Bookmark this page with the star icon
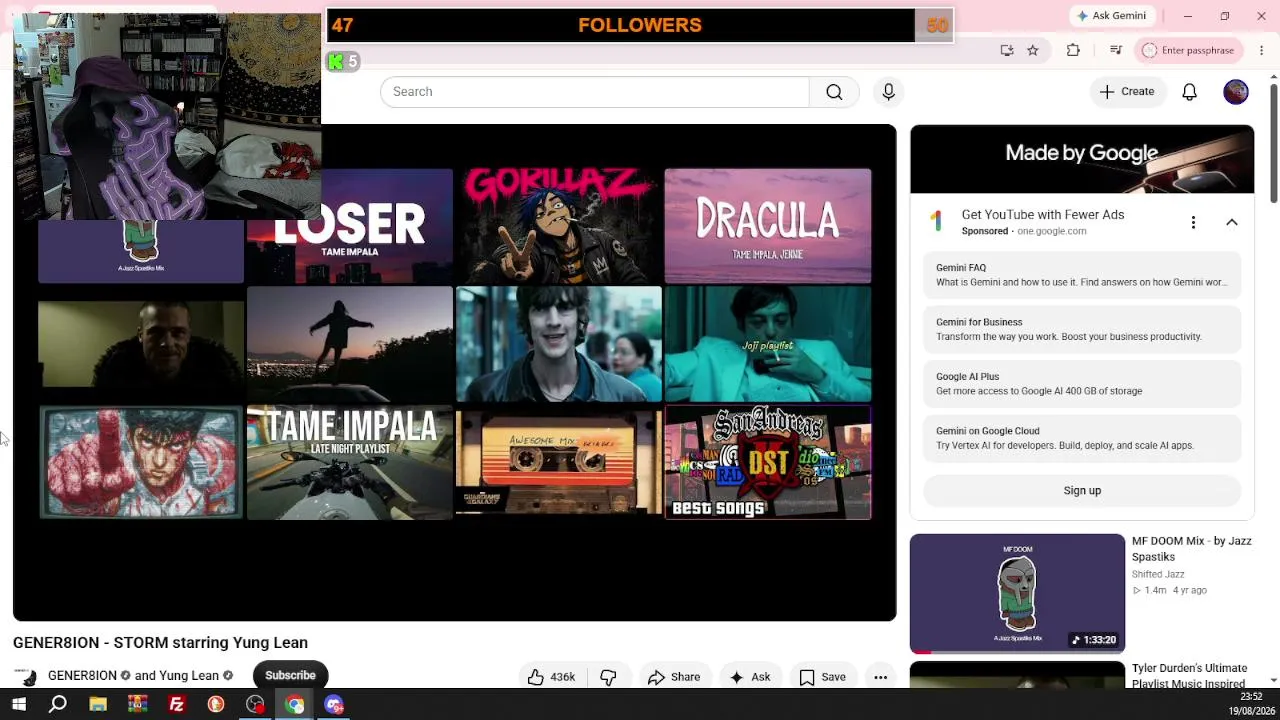 (x=1033, y=50)
